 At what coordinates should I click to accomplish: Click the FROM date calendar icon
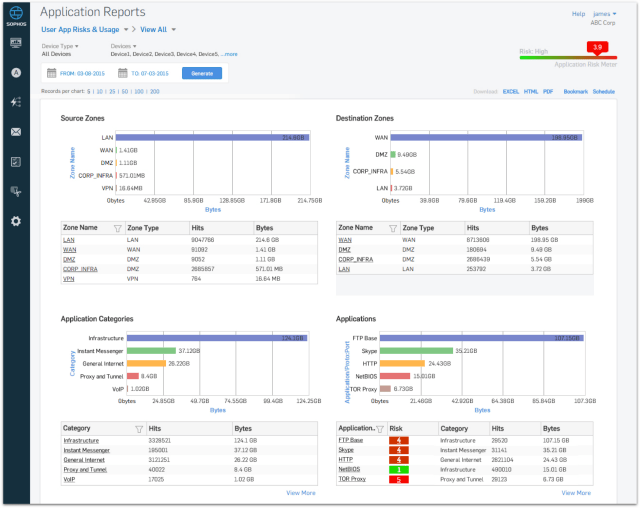pos(52,73)
